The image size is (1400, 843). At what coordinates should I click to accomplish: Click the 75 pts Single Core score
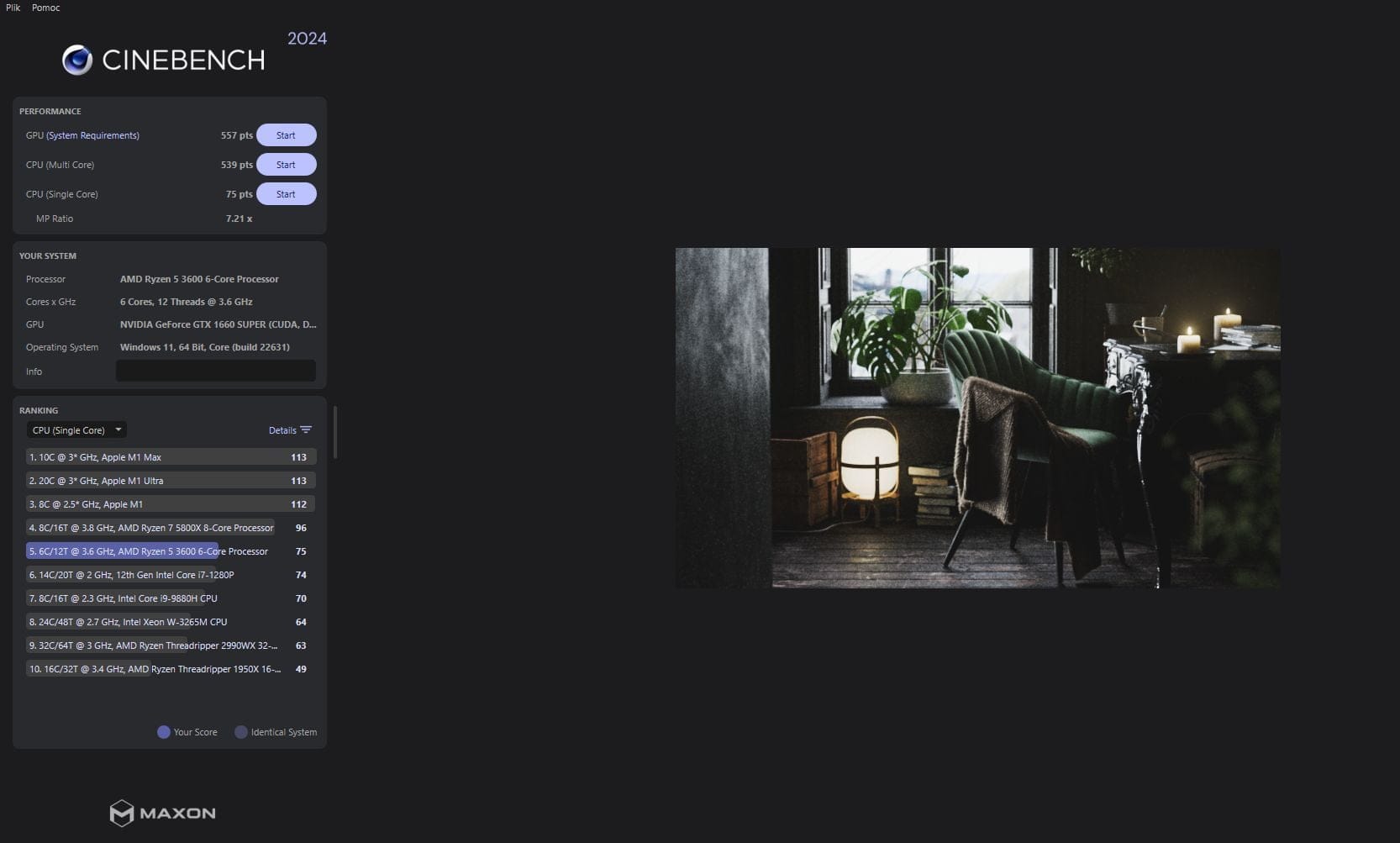[239, 194]
